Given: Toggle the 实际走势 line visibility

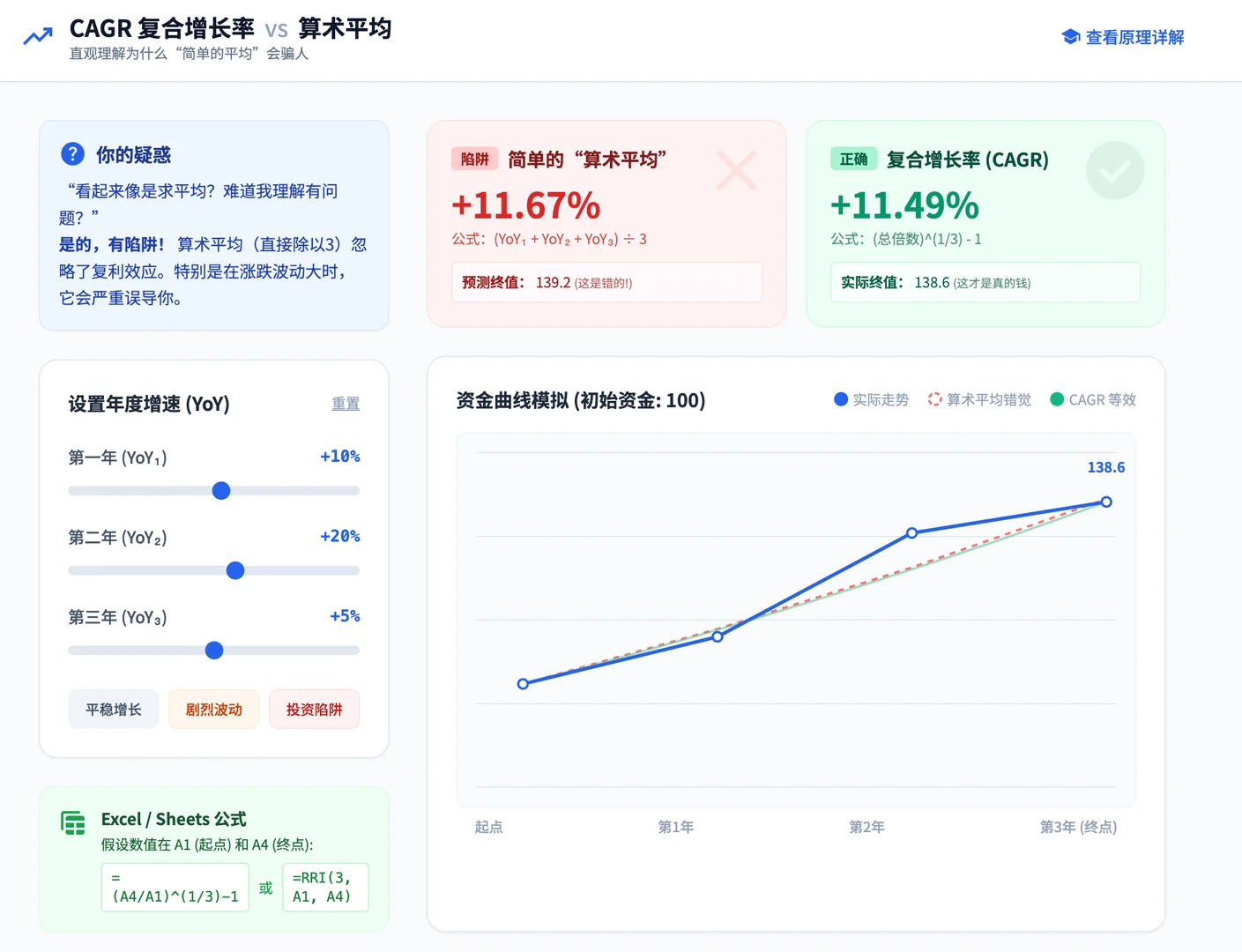Looking at the screenshot, I should 871,399.
